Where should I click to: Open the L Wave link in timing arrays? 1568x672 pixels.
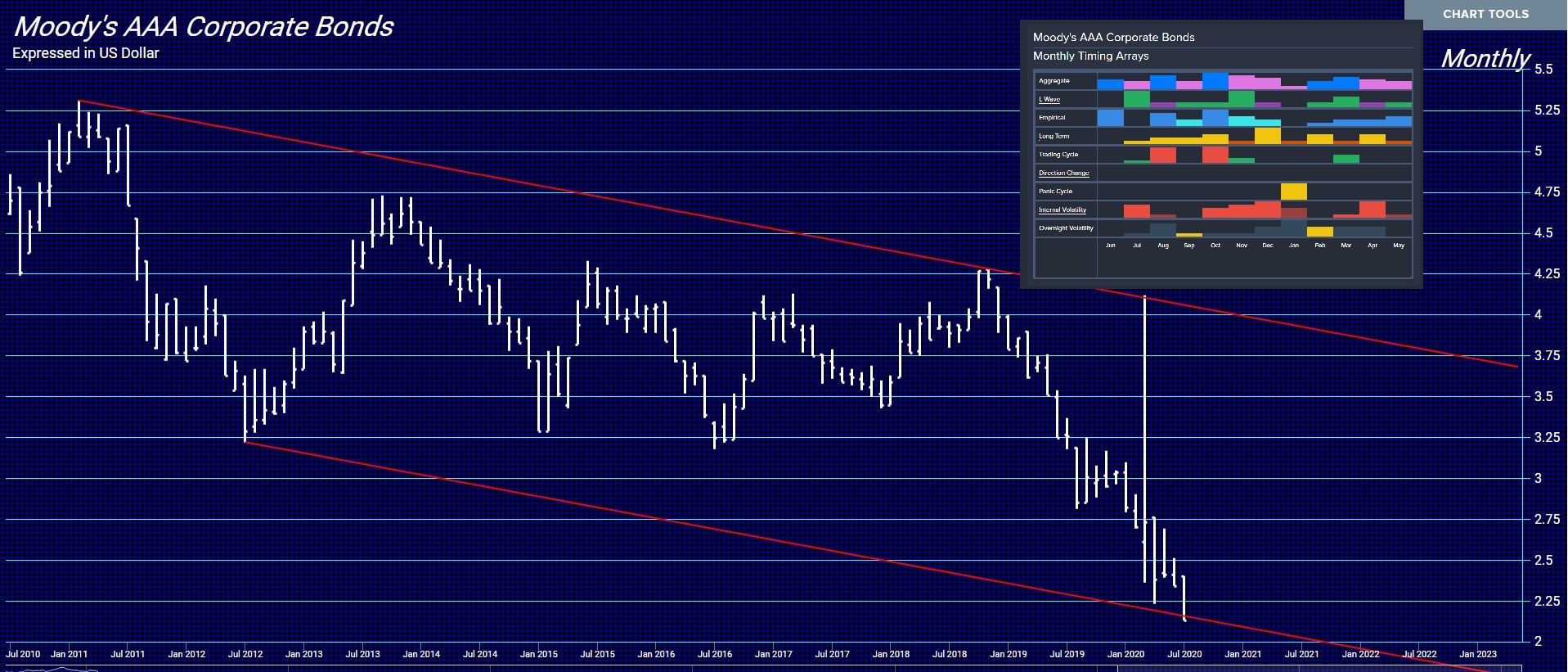pos(1049,99)
